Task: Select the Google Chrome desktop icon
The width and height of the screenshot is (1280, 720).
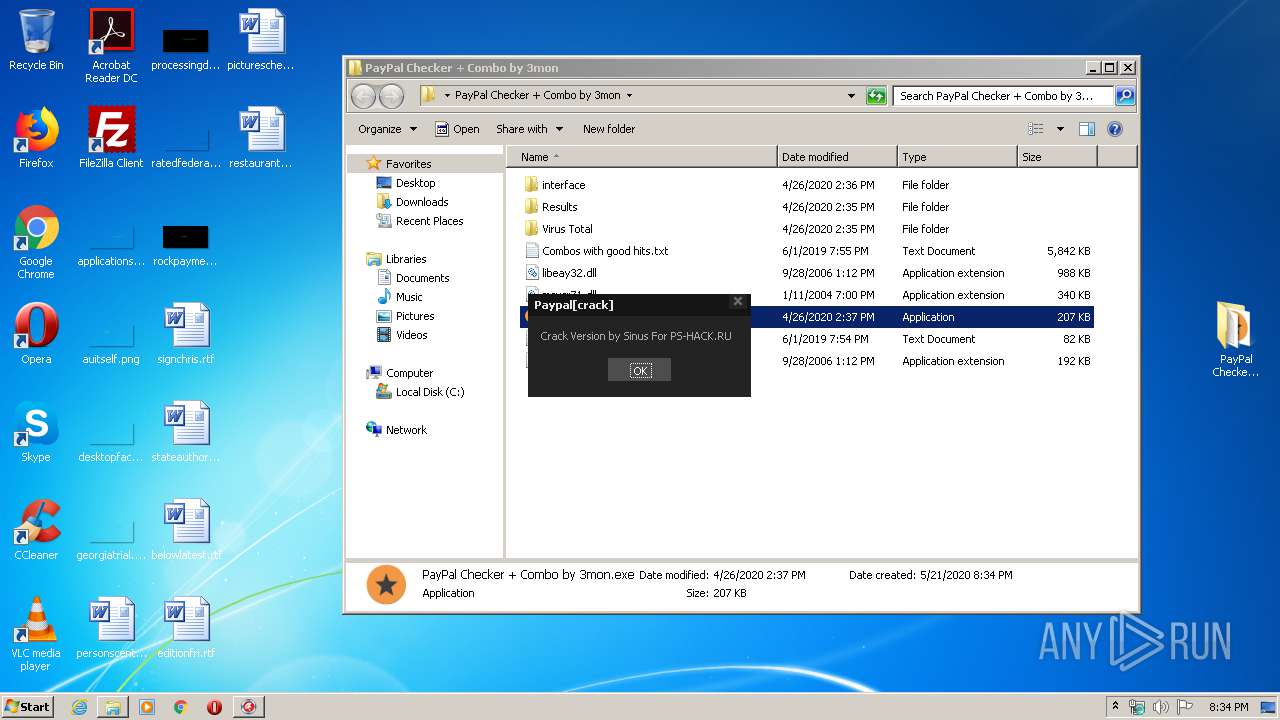Action: (36, 243)
